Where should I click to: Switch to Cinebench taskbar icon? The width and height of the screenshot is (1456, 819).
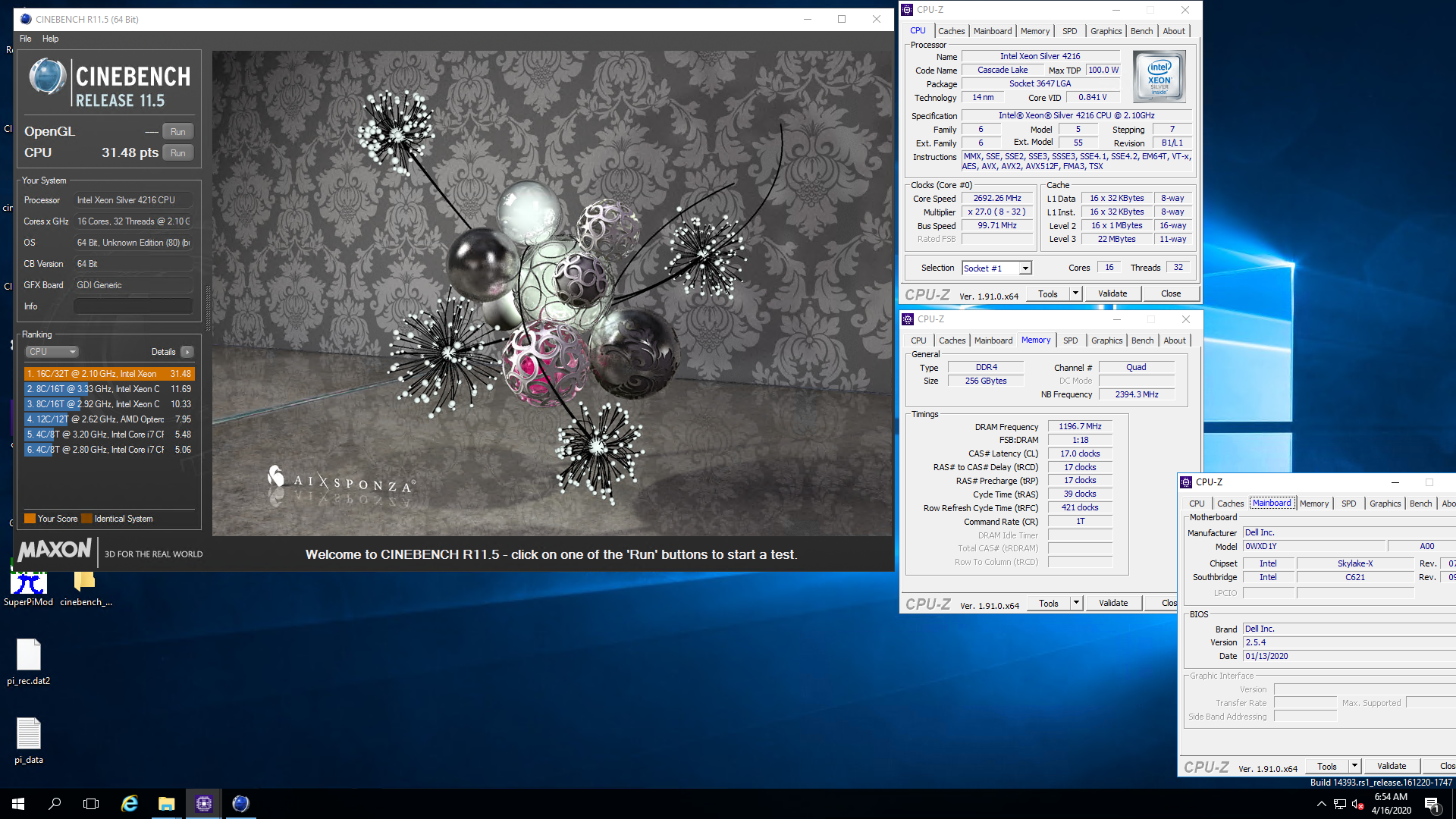point(240,804)
